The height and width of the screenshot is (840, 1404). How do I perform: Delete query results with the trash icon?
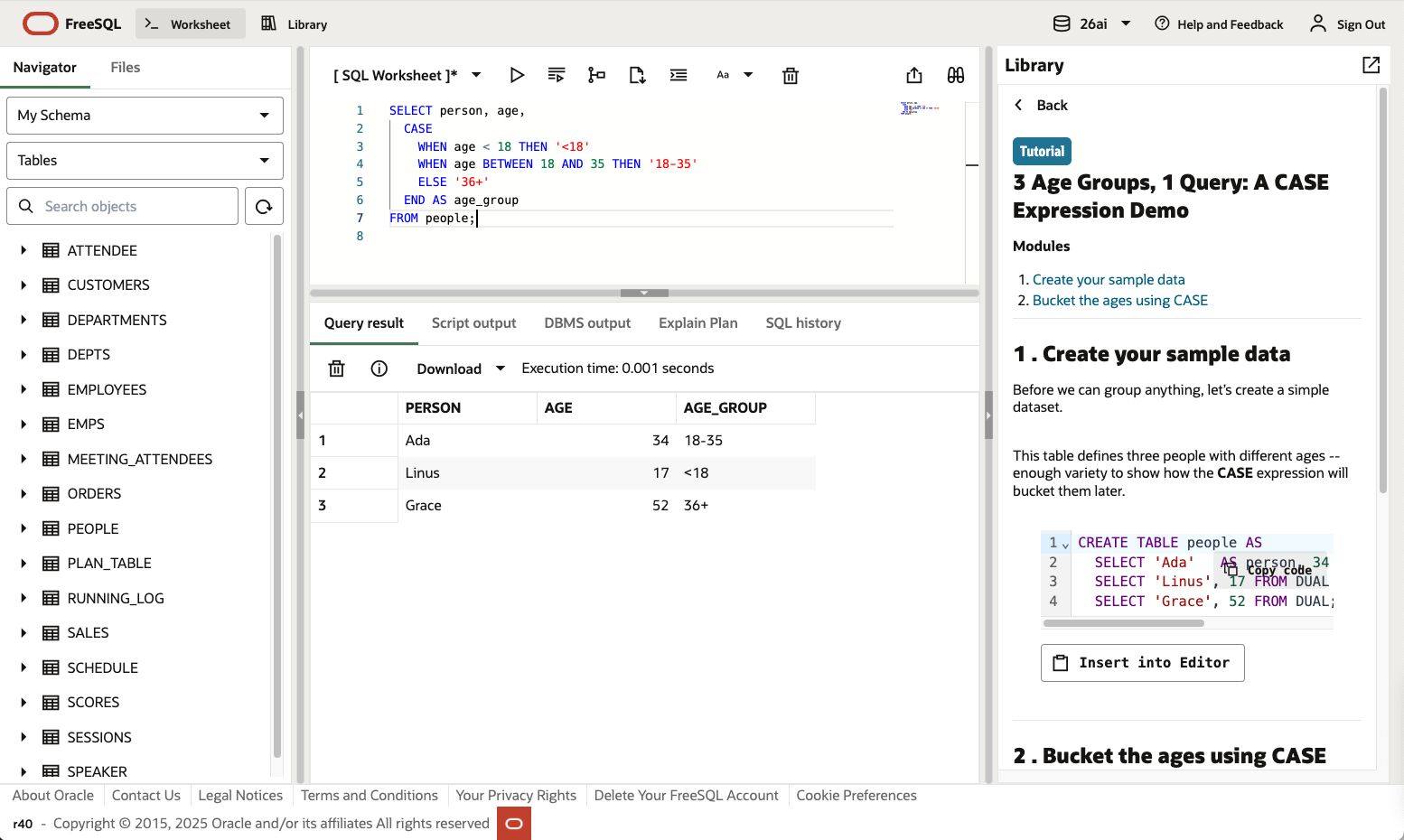point(336,369)
